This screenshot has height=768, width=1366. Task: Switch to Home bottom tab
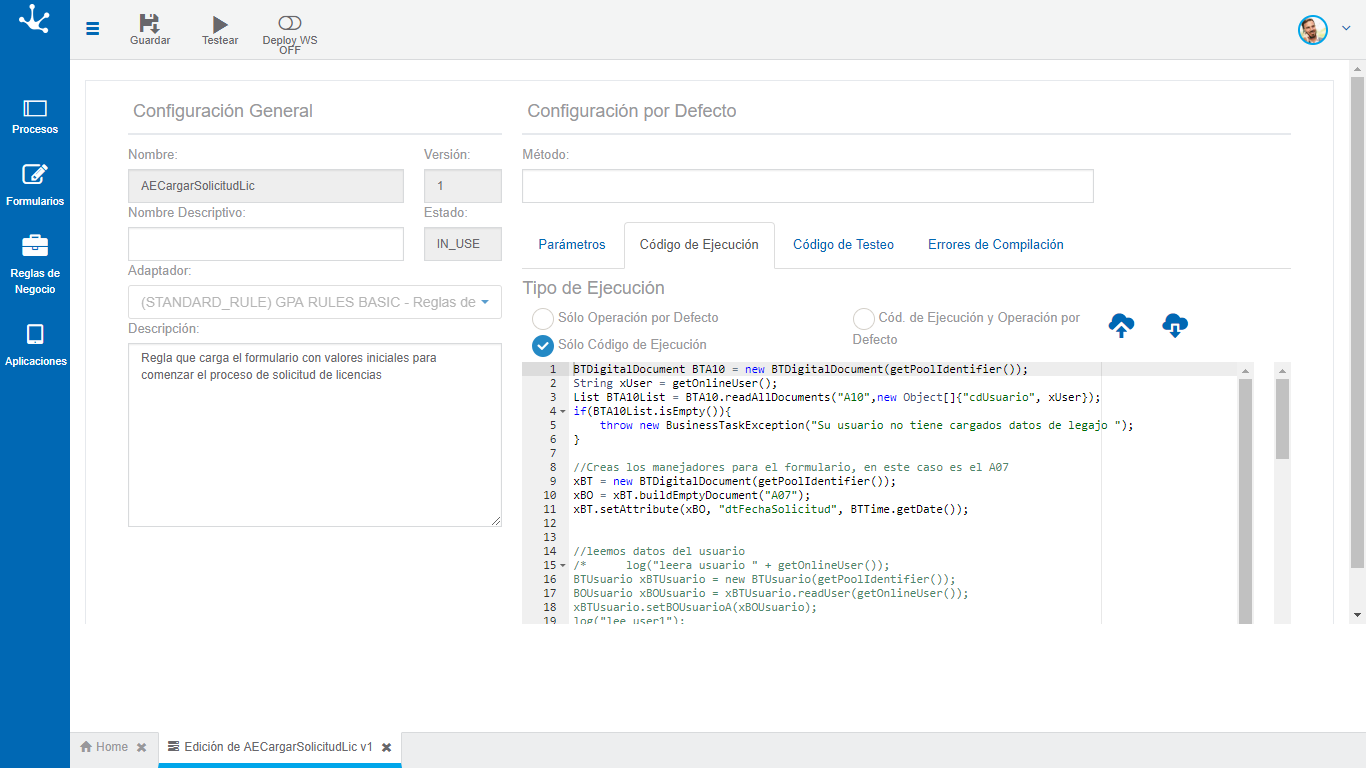pyautogui.click(x=104, y=747)
